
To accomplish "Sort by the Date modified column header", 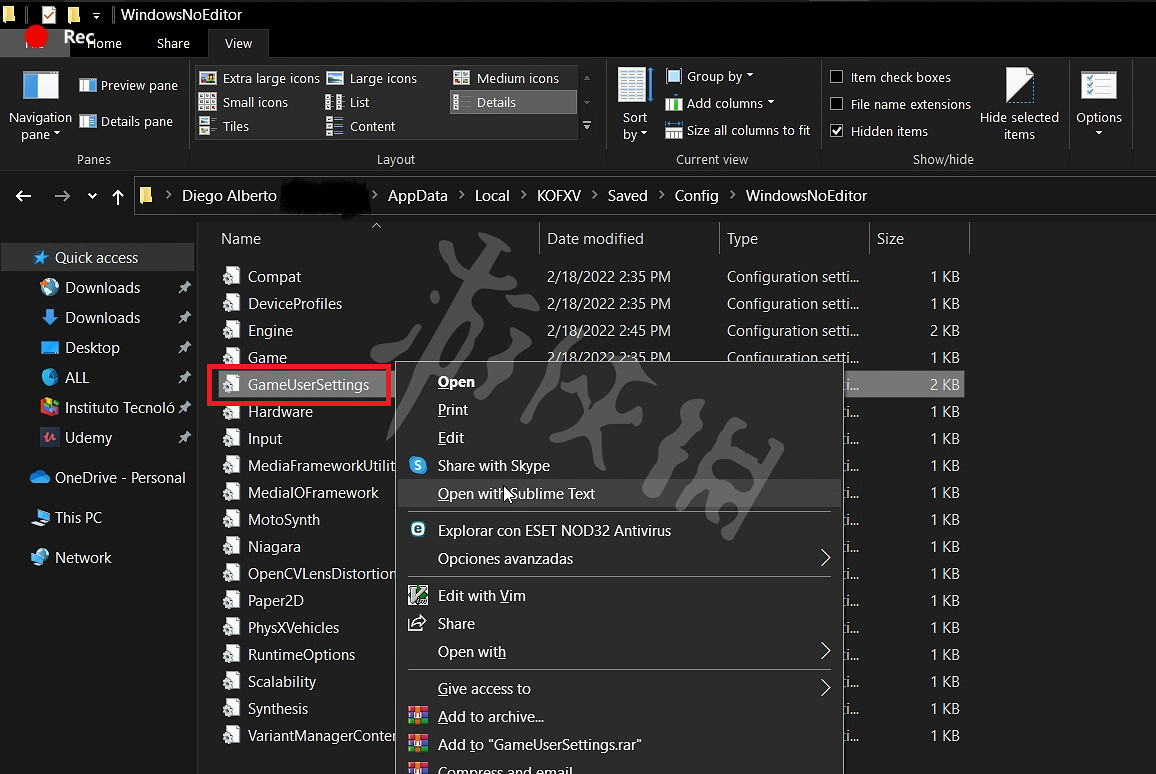I will [595, 239].
